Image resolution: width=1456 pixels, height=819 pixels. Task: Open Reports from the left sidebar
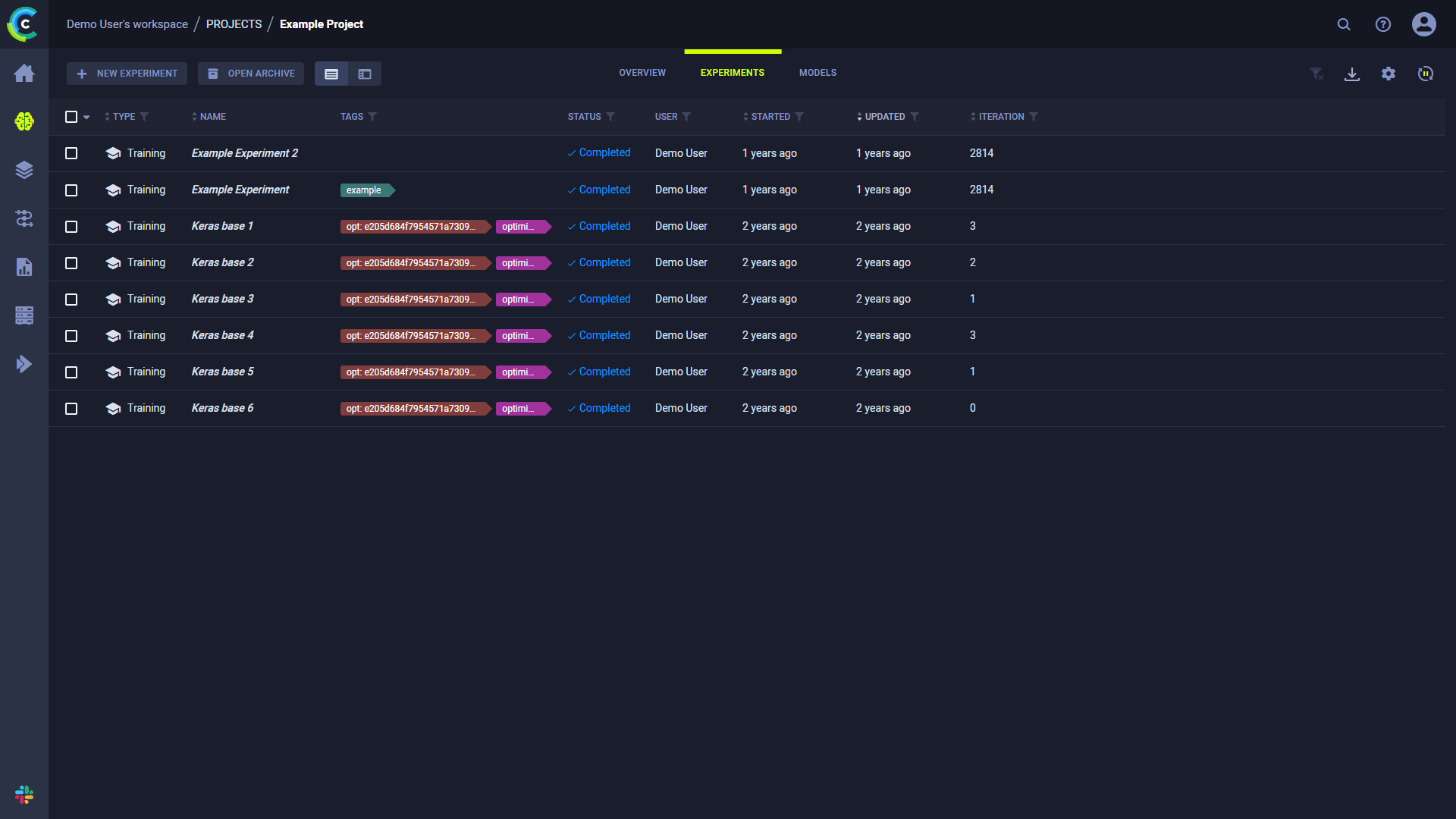(24, 267)
